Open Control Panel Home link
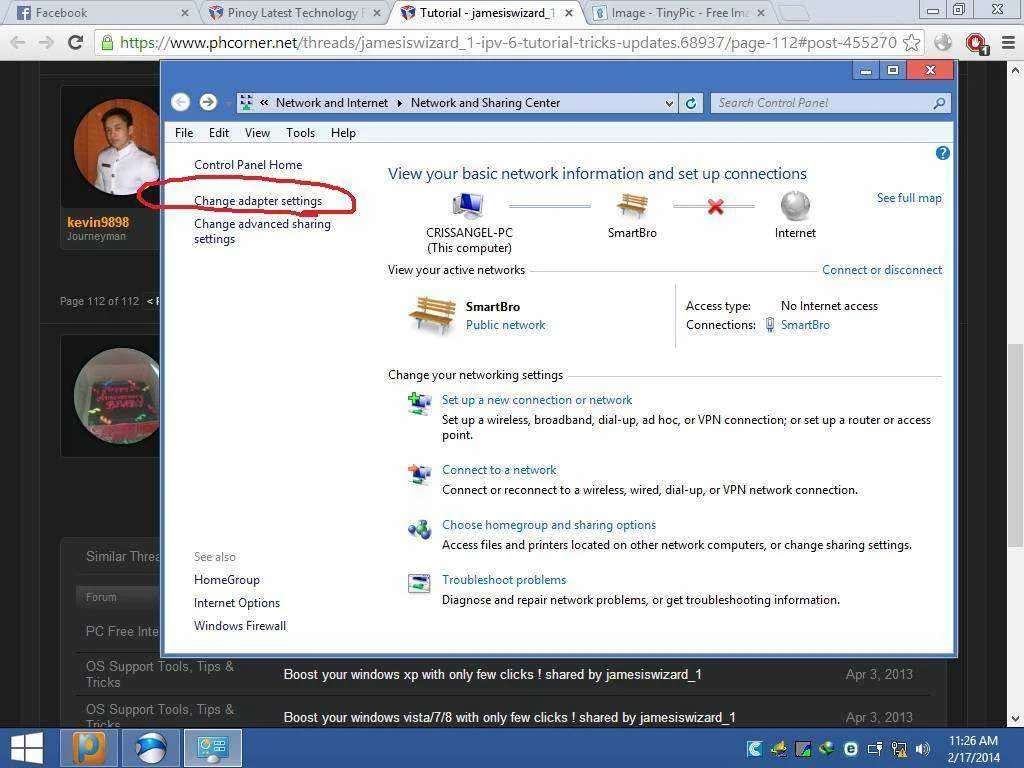 pos(248,165)
